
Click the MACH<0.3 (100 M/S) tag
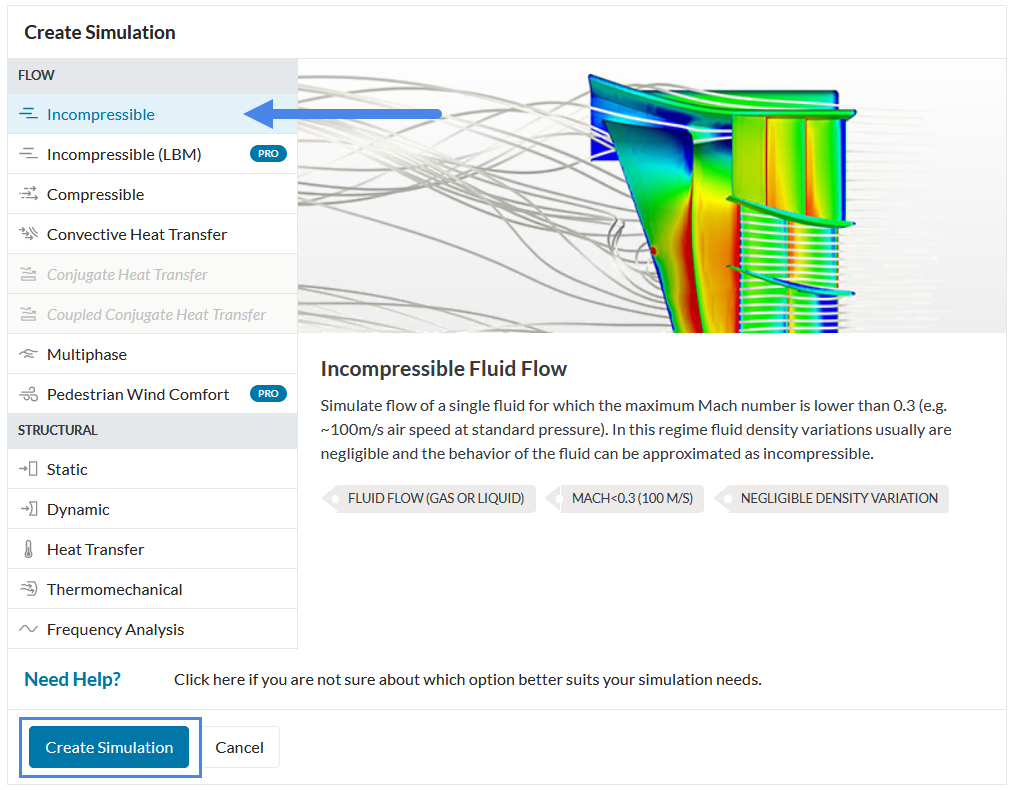(630, 498)
